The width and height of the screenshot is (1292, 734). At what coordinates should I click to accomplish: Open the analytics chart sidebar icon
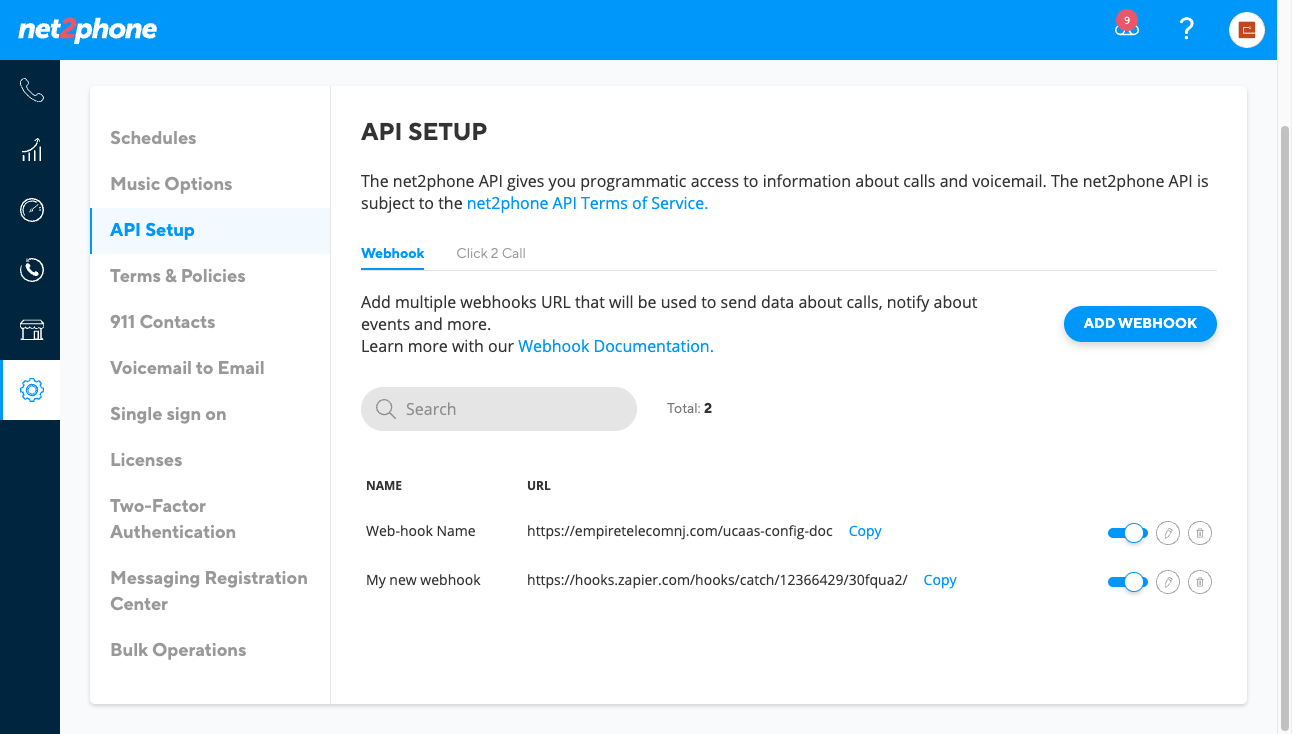(31, 150)
